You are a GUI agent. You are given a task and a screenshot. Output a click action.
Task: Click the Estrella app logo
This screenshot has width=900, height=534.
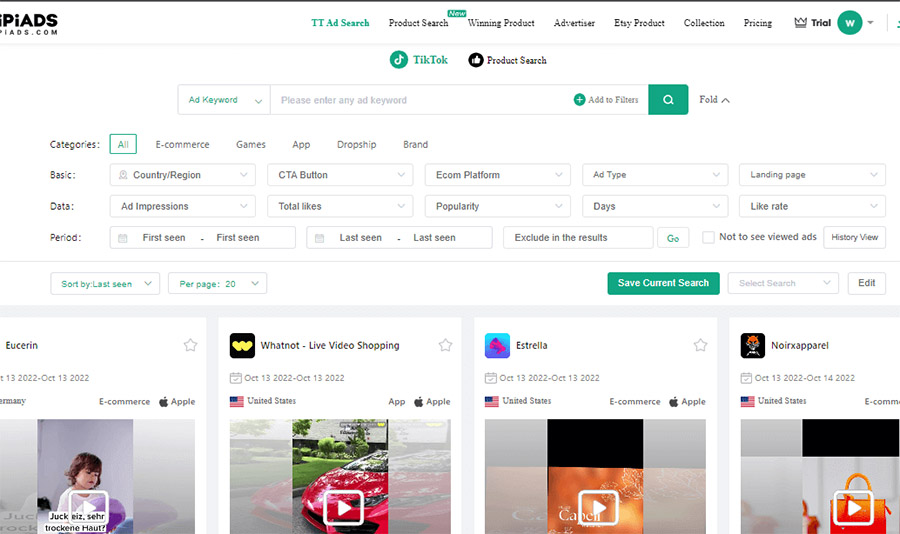click(497, 346)
